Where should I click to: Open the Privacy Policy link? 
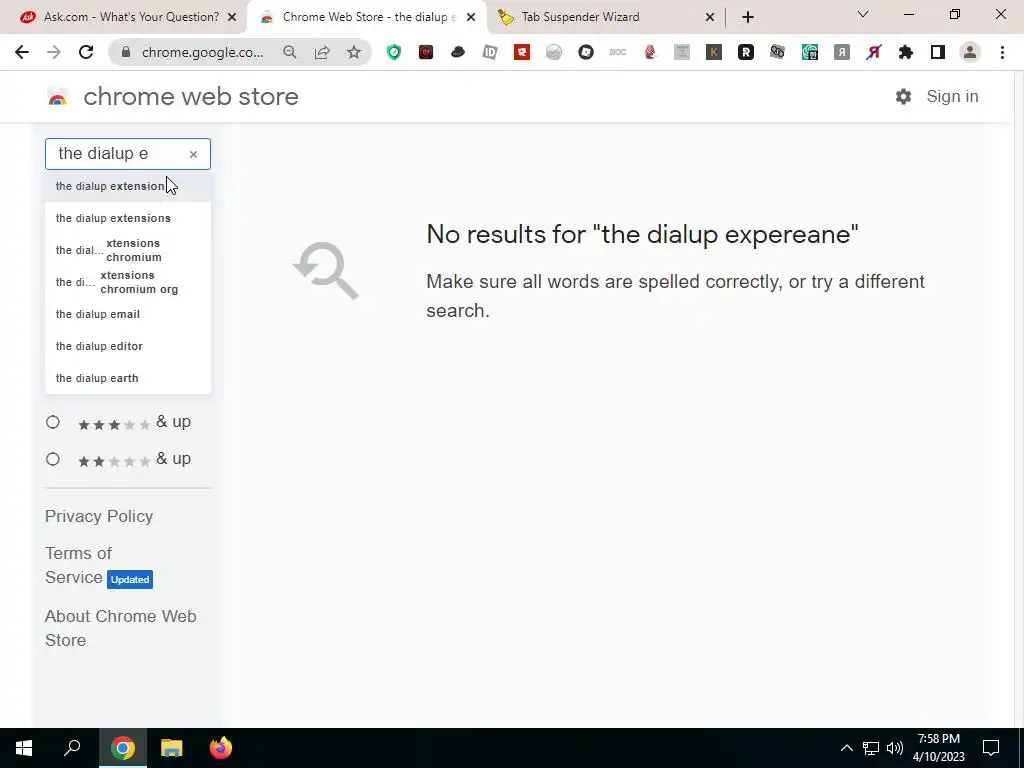click(99, 517)
